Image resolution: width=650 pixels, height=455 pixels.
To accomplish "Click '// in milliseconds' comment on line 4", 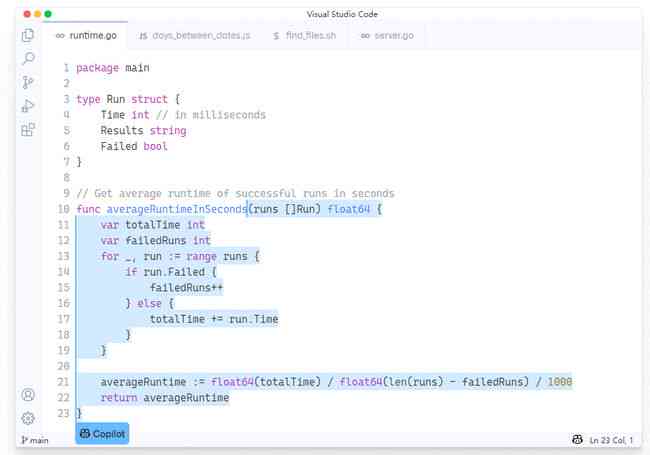I will click(211, 115).
